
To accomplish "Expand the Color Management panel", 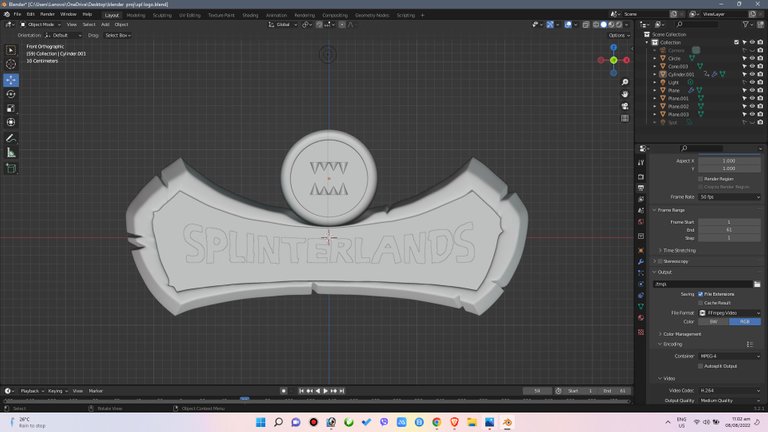I will coord(681,334).
